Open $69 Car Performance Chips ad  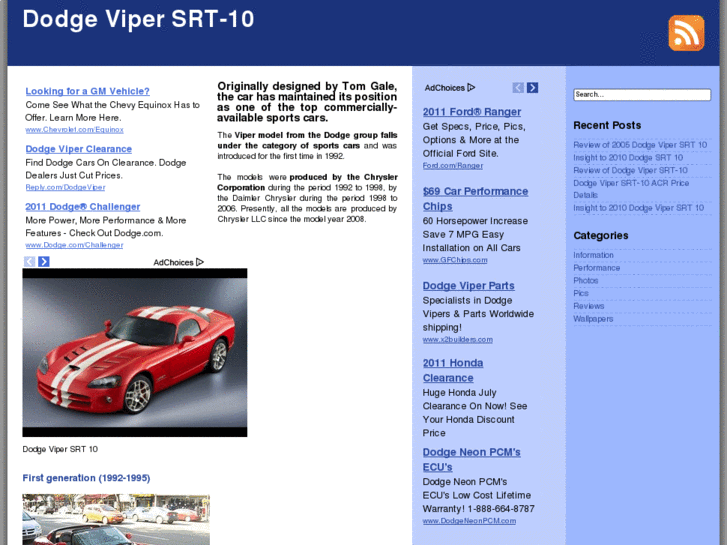coord(475,199)
